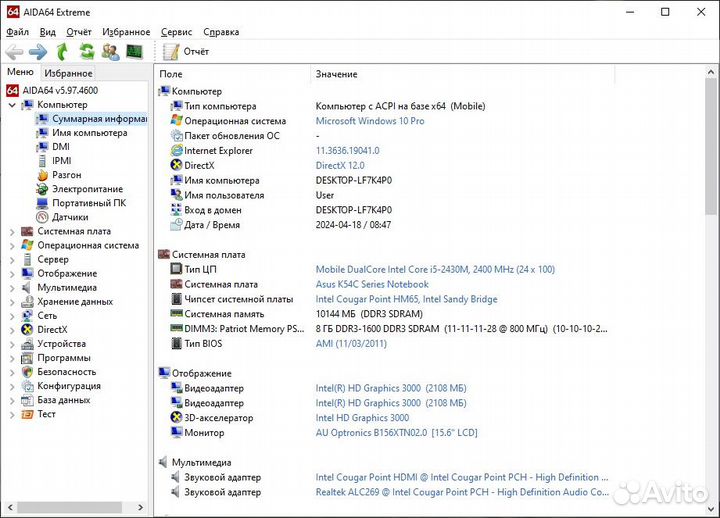This screenshot has width=720, height=518.
Task: Open the Asus K54C Series Notebook link
Action: pos(371,284)
